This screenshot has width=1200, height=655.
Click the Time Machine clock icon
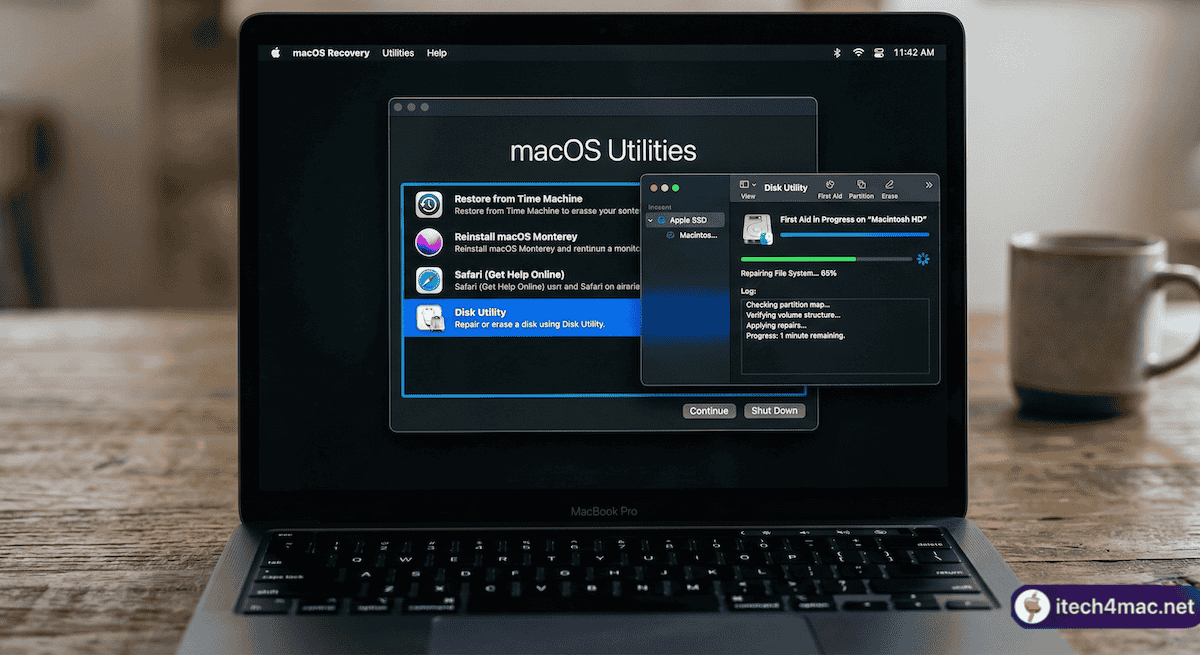coord(429,205)
